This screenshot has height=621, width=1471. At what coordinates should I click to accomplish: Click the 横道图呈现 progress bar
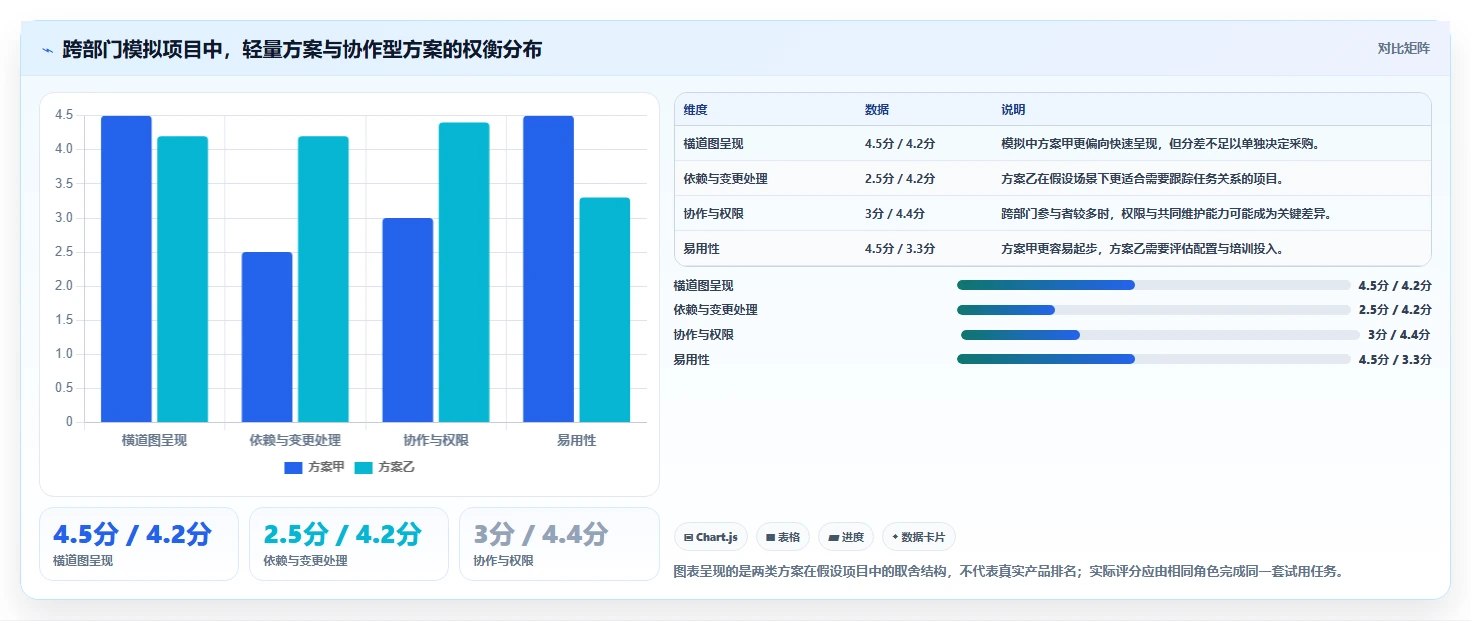(1154, 285)
